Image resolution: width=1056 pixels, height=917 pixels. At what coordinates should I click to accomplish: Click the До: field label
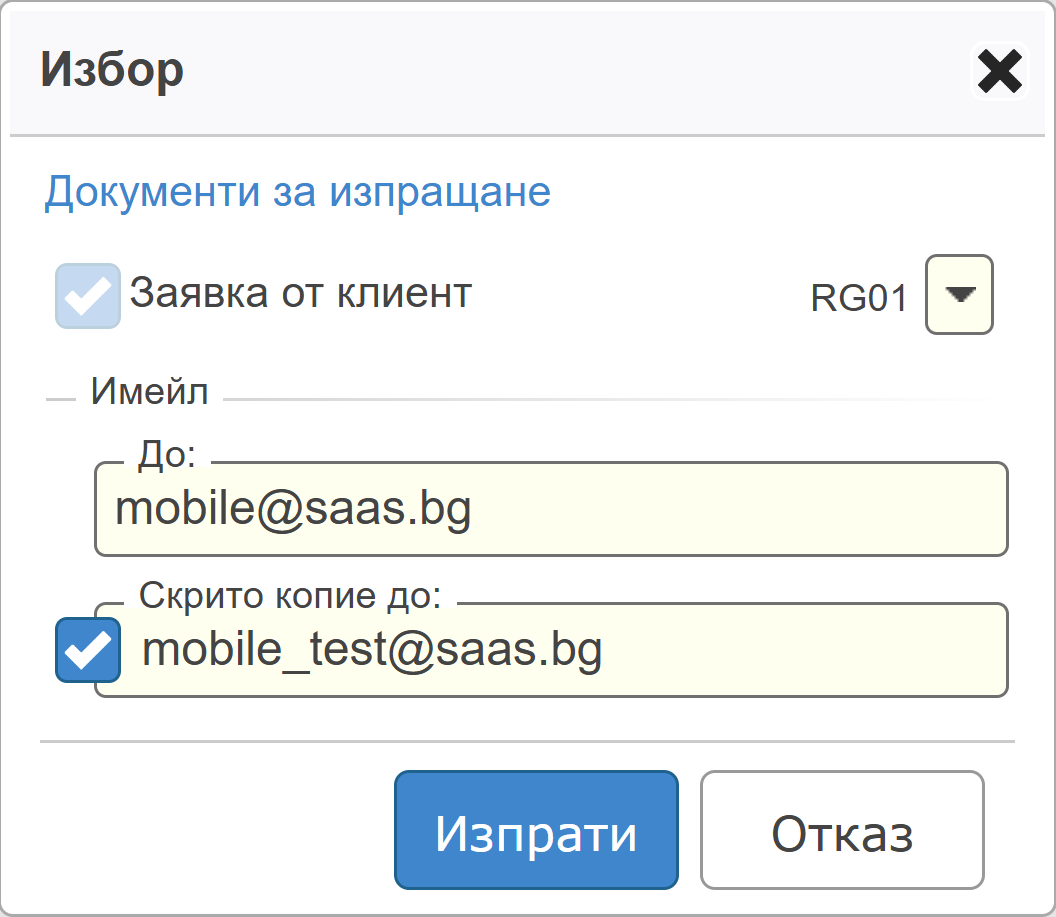coord(167,455)
